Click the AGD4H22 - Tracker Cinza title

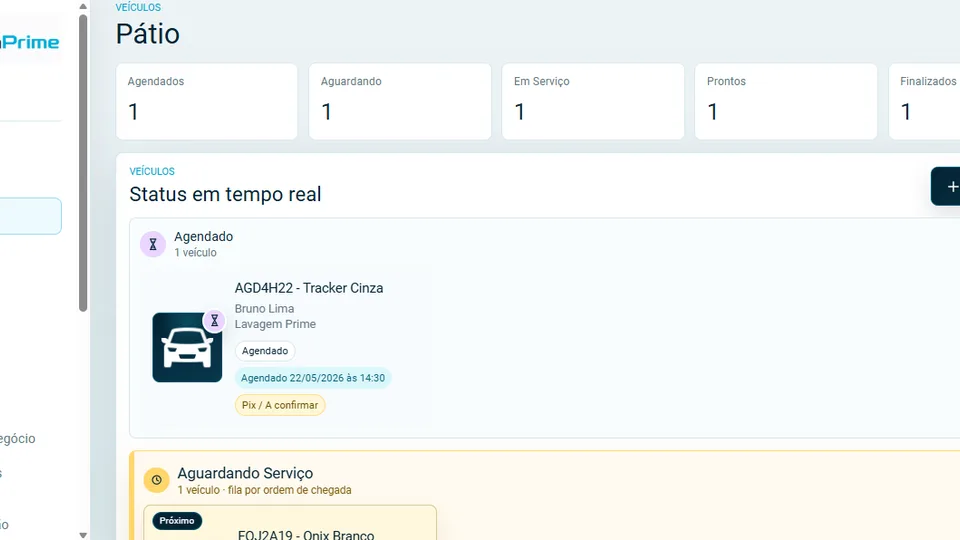(309, 288)
